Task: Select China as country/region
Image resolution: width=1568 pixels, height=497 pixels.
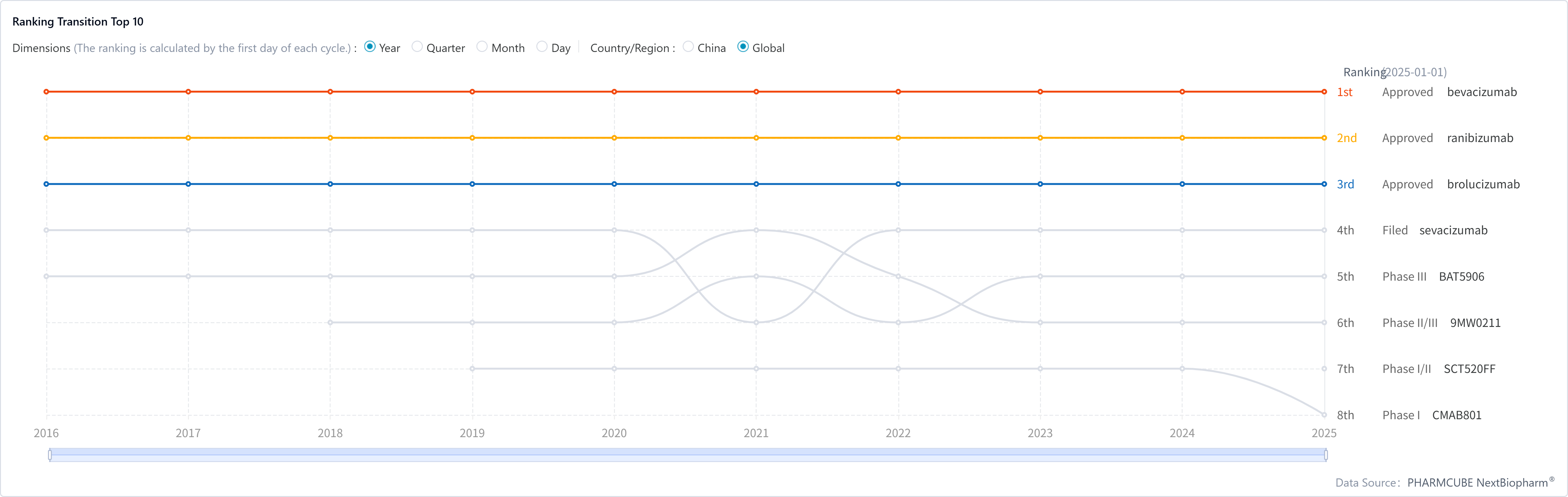Action: 688,47
